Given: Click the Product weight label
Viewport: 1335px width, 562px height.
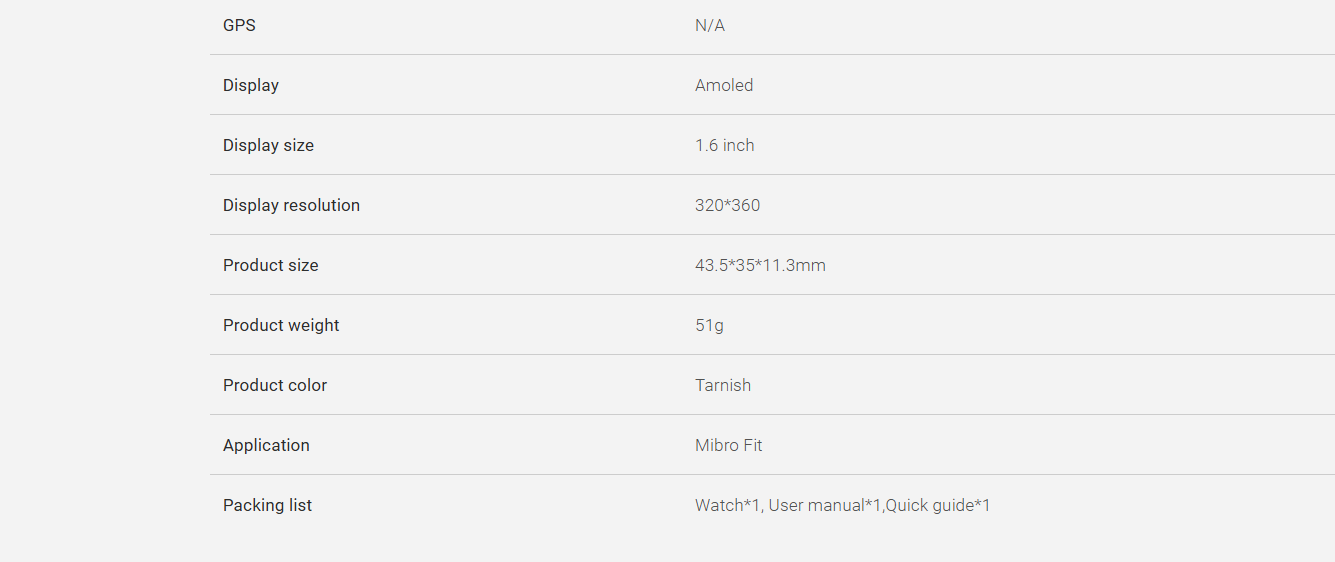Looking at the screenshot, I should click(281, 325).
